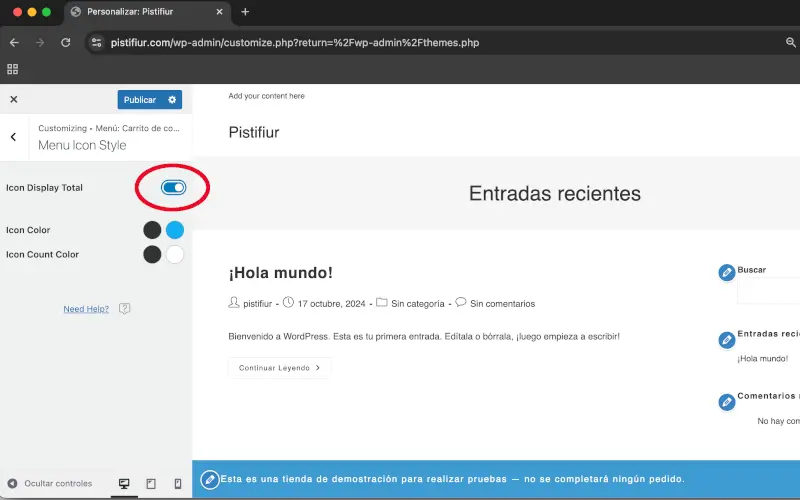Edit the Entradas recientes widget pencil icon
The height and width of the screenshot is (500, 800).
(x=727, y=340)
